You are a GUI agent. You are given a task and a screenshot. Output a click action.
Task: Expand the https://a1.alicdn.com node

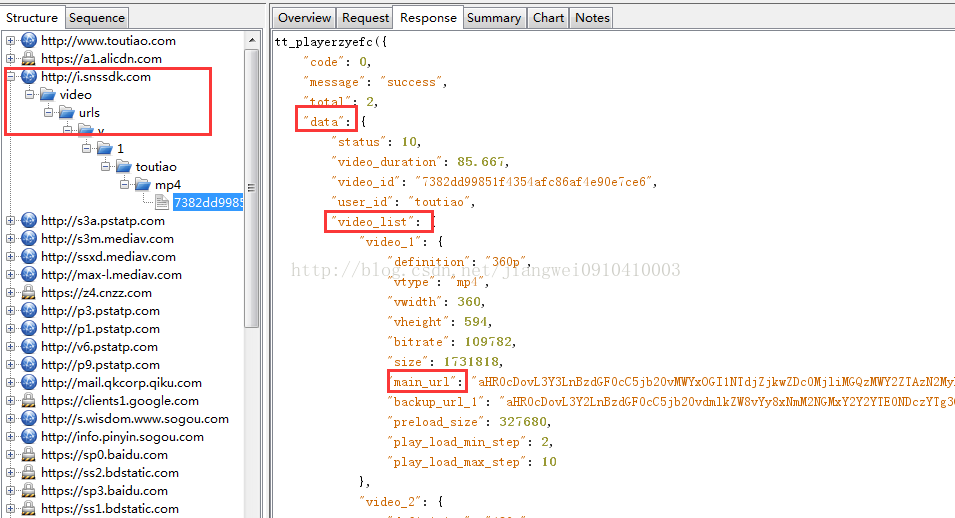click(x=10, y=59)
